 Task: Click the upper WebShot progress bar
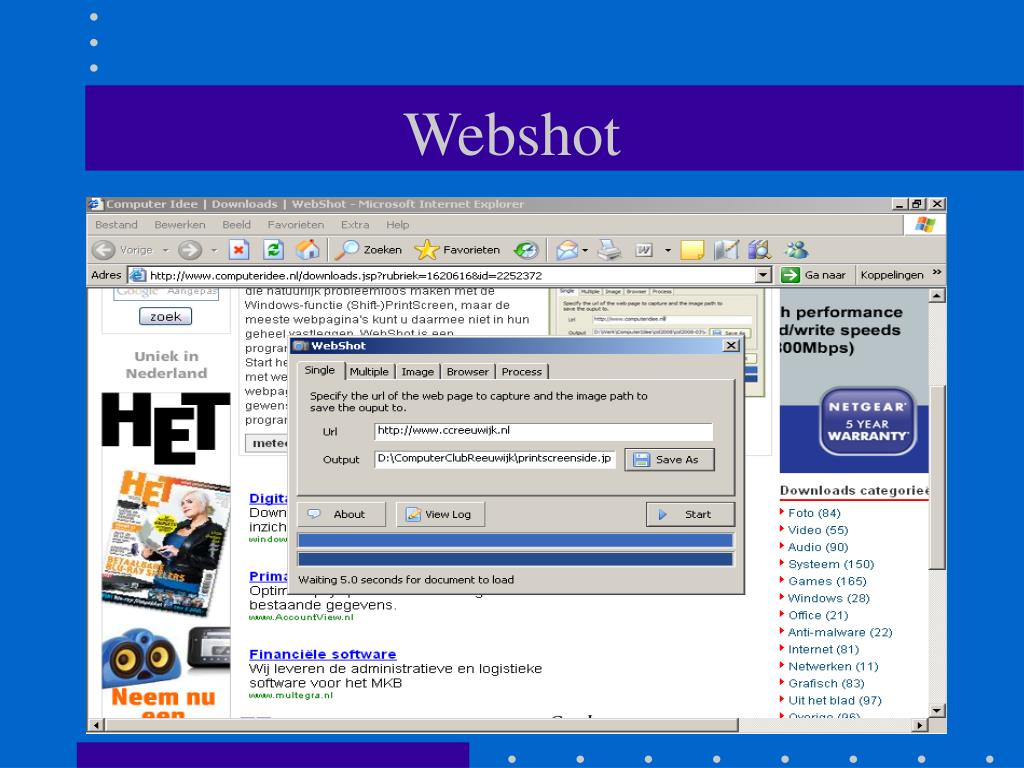[515, 539]
